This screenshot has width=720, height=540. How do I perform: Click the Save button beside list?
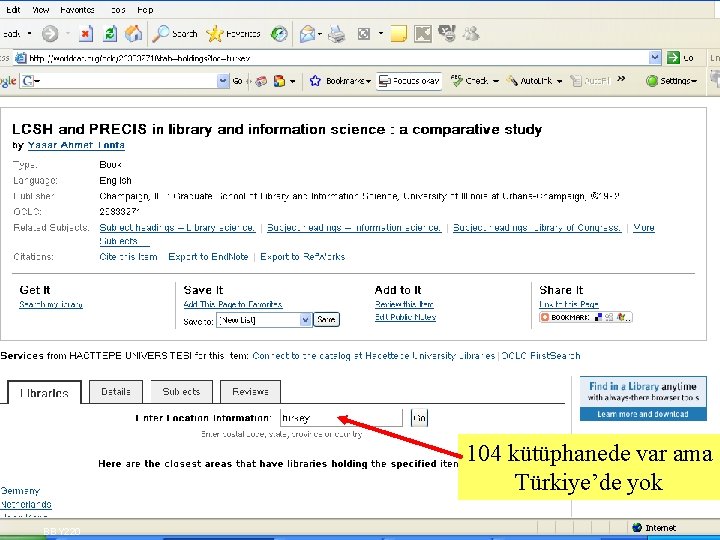pyautogui.click(x=326, y=320)
